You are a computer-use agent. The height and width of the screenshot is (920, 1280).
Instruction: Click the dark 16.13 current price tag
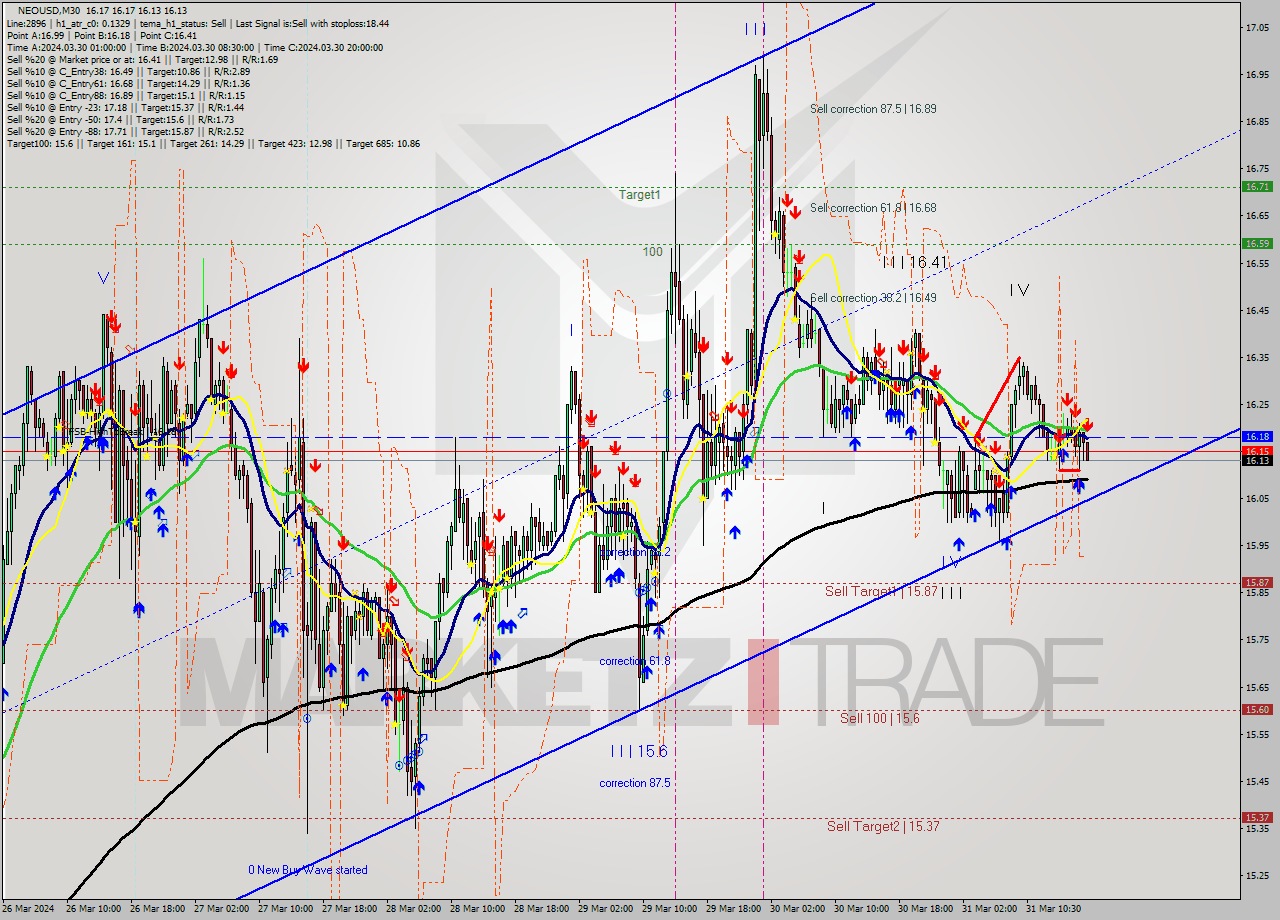[1257, 460]
